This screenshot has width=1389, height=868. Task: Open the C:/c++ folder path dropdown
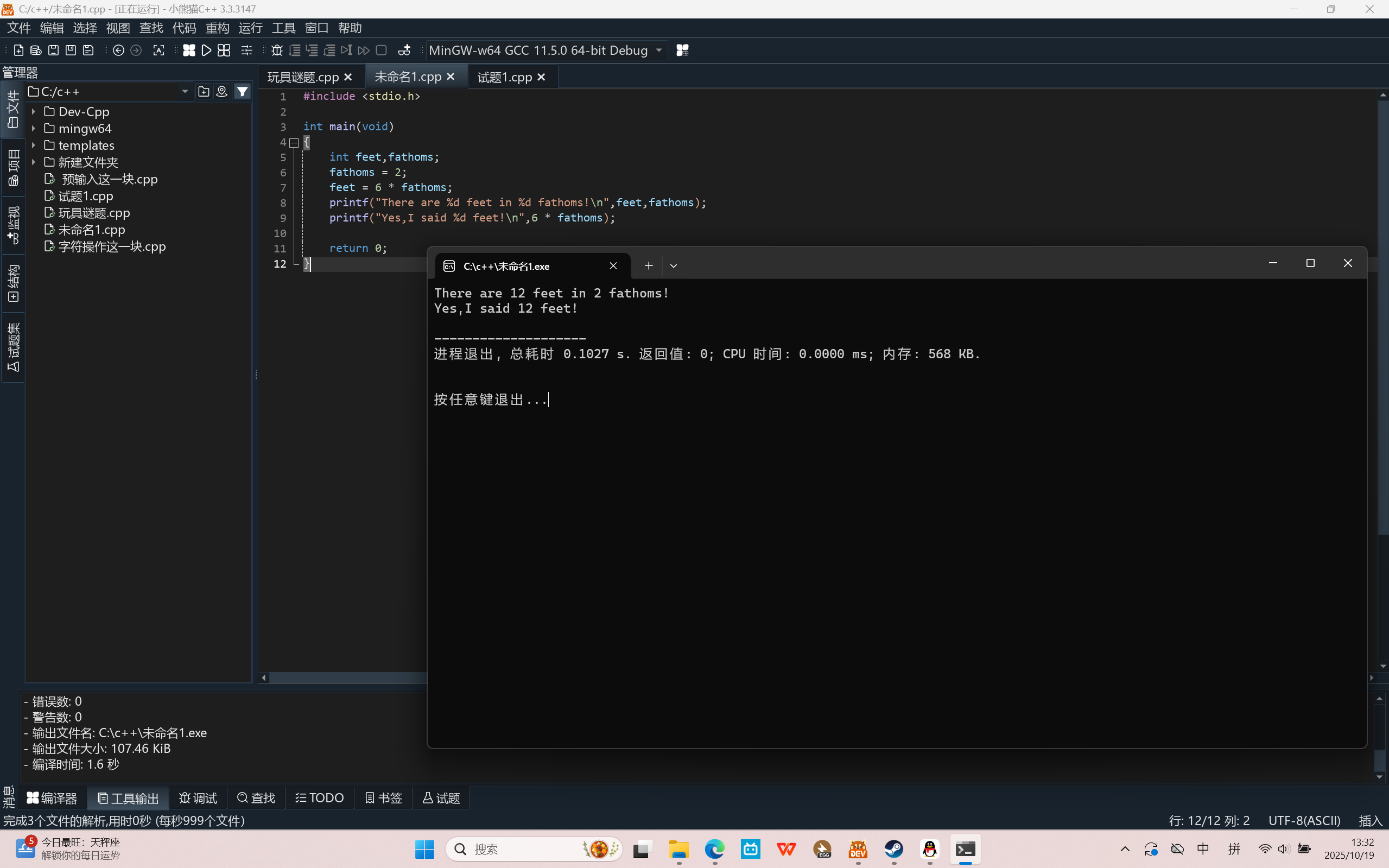(x=185, y=92)
